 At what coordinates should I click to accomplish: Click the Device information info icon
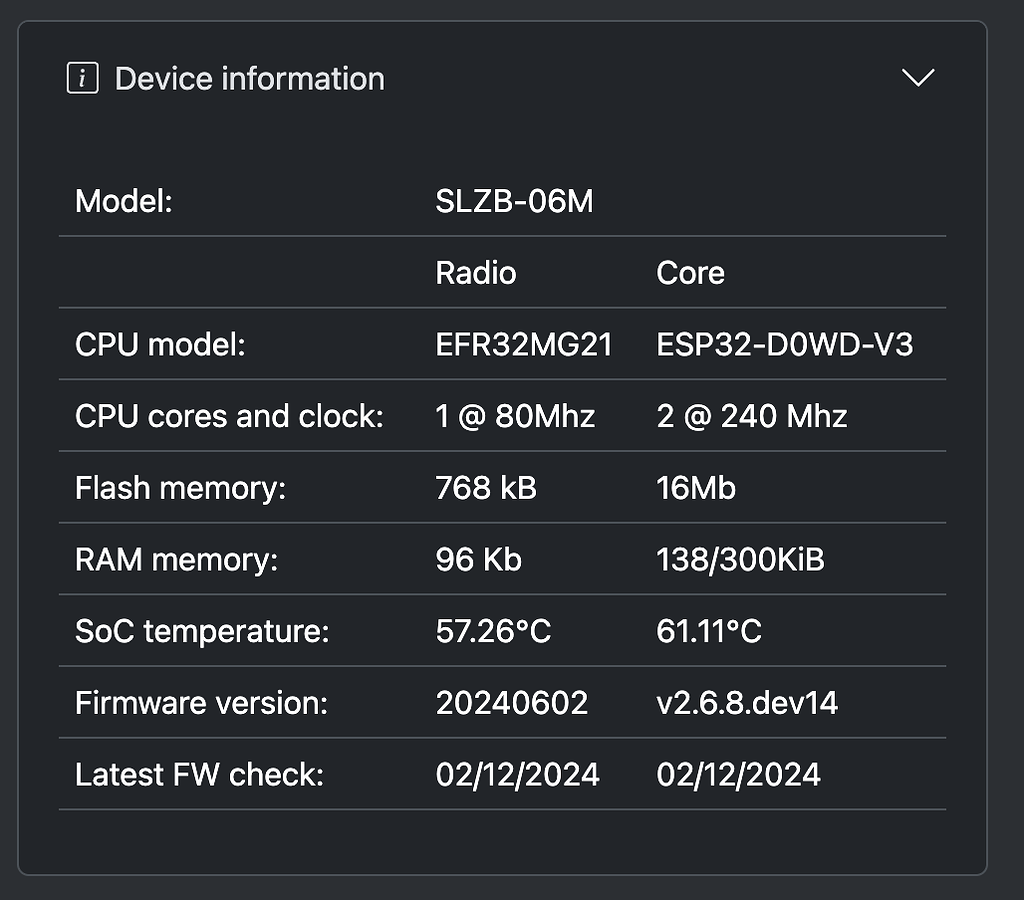point(84,77)
